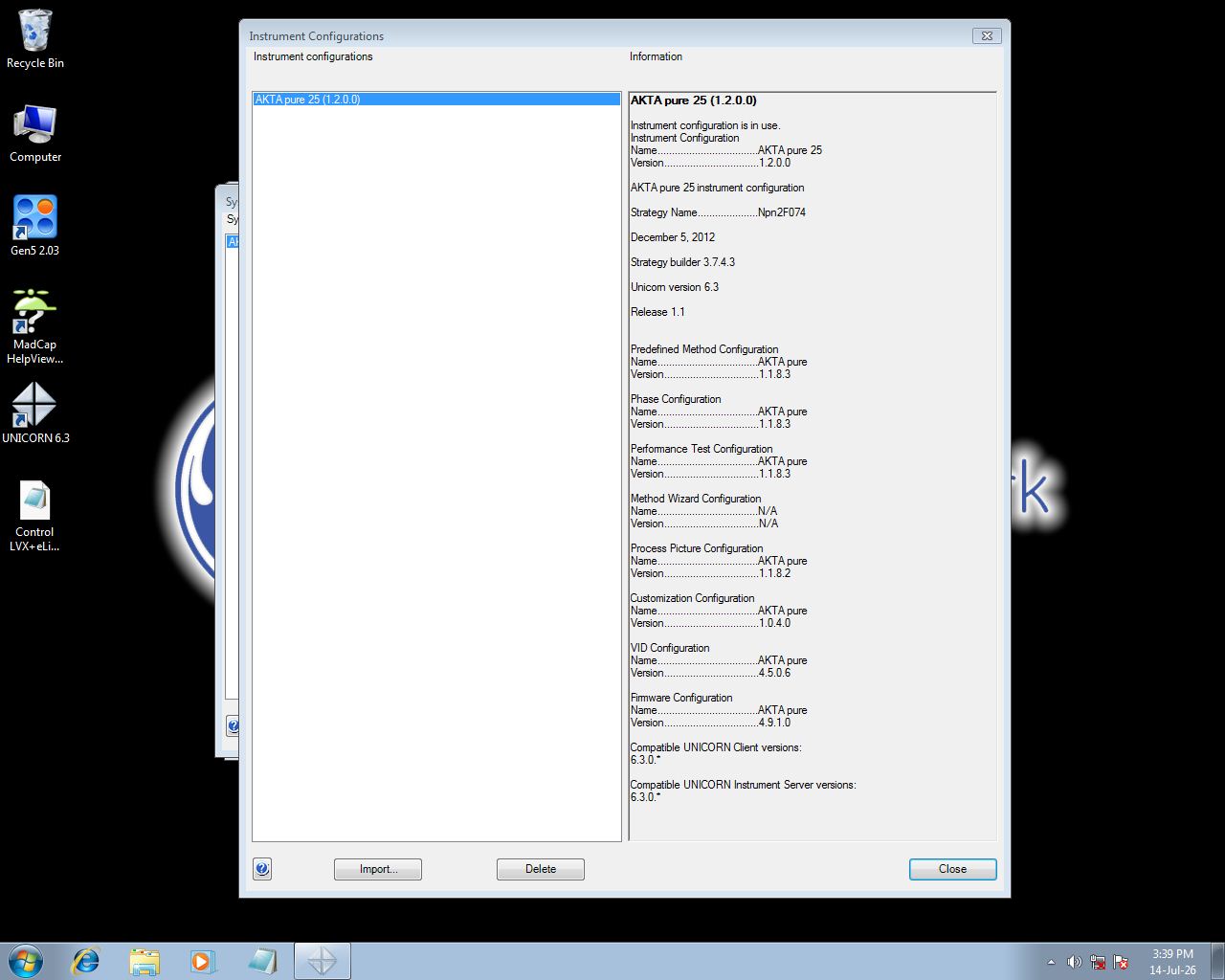Image resolution: width=1225 pixels, height=980 pixels.
Task: Close the dialog with the title bar X
Action: (x=987, y=35)
